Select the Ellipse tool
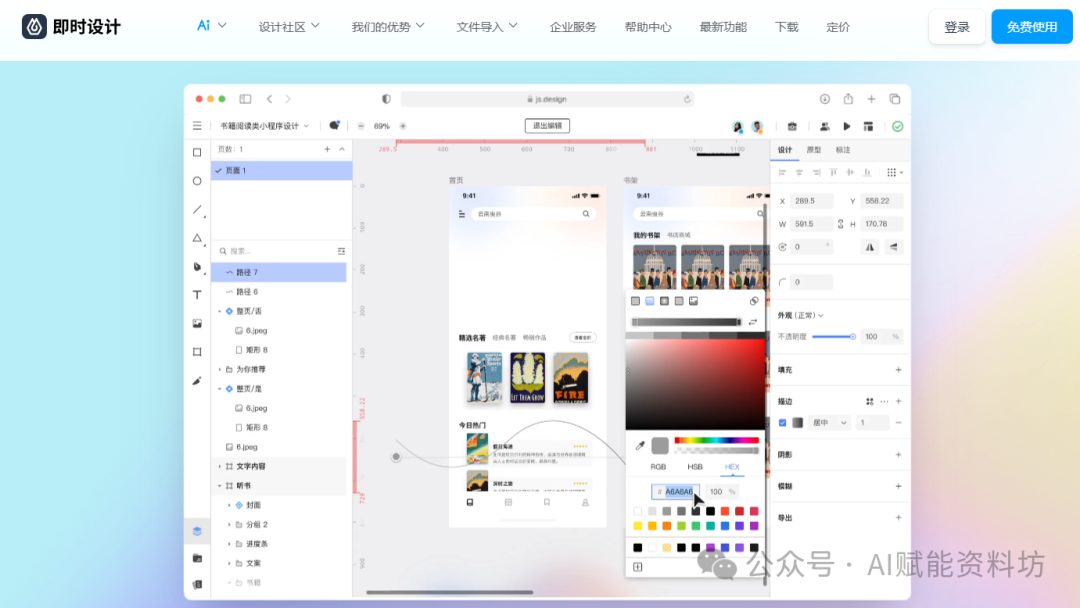Viewport: 1080px width, 608px height. click(197, 181)
